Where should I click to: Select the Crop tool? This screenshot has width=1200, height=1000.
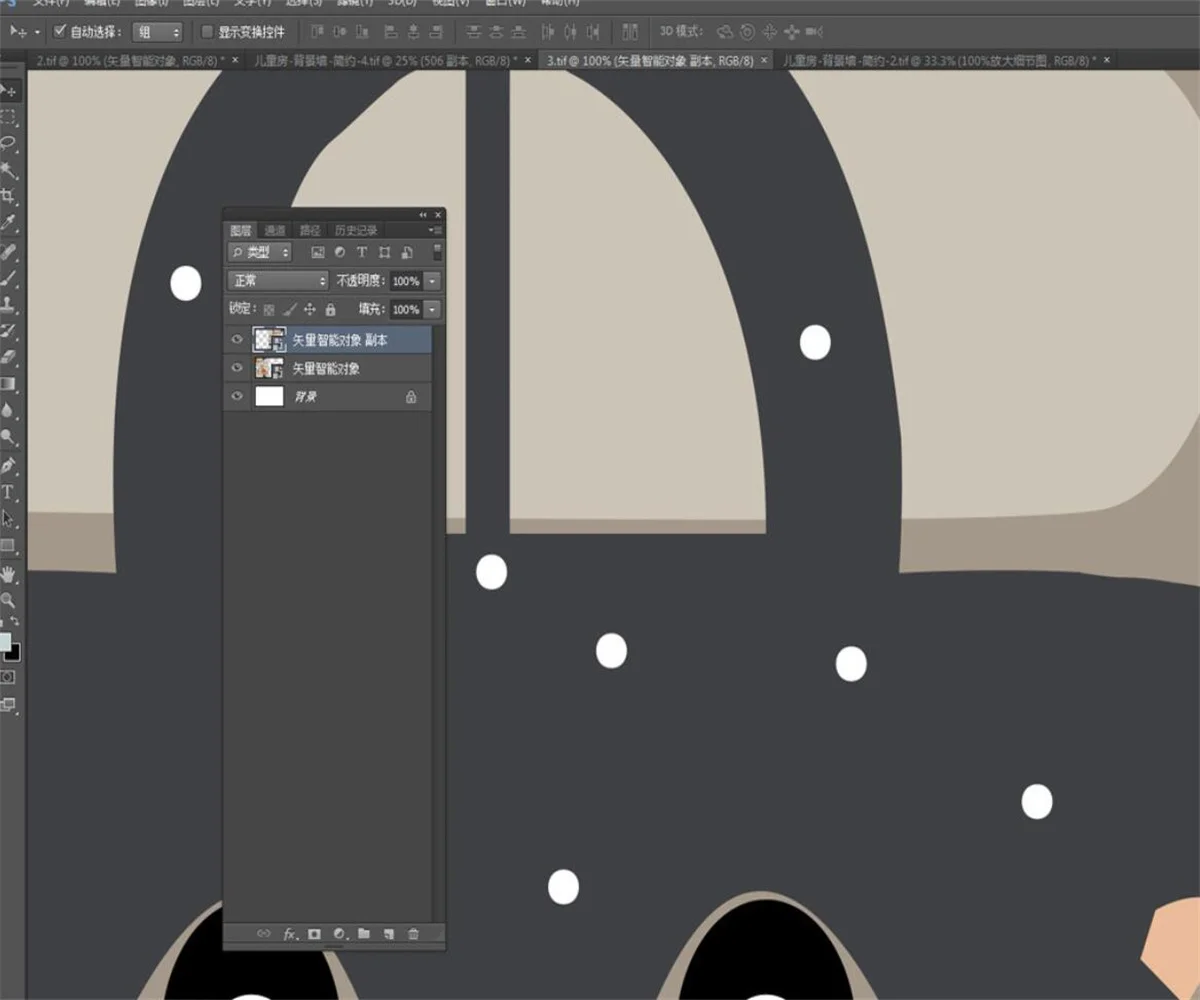click(8, 196)
